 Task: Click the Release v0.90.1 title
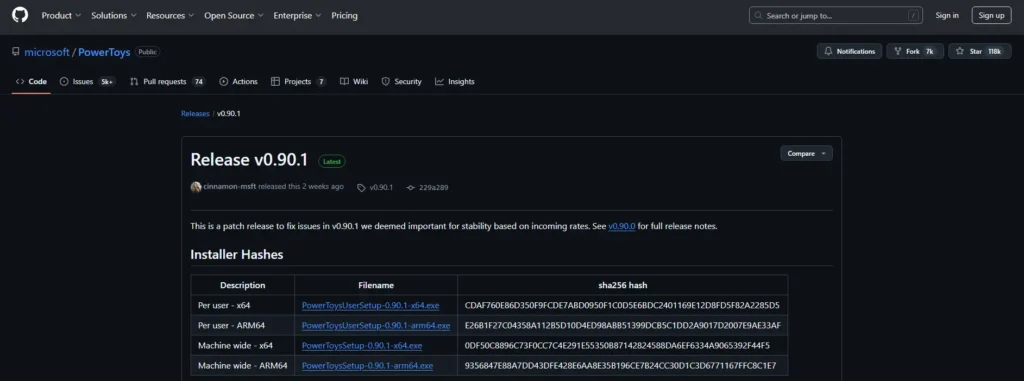(x=249, y=159)
